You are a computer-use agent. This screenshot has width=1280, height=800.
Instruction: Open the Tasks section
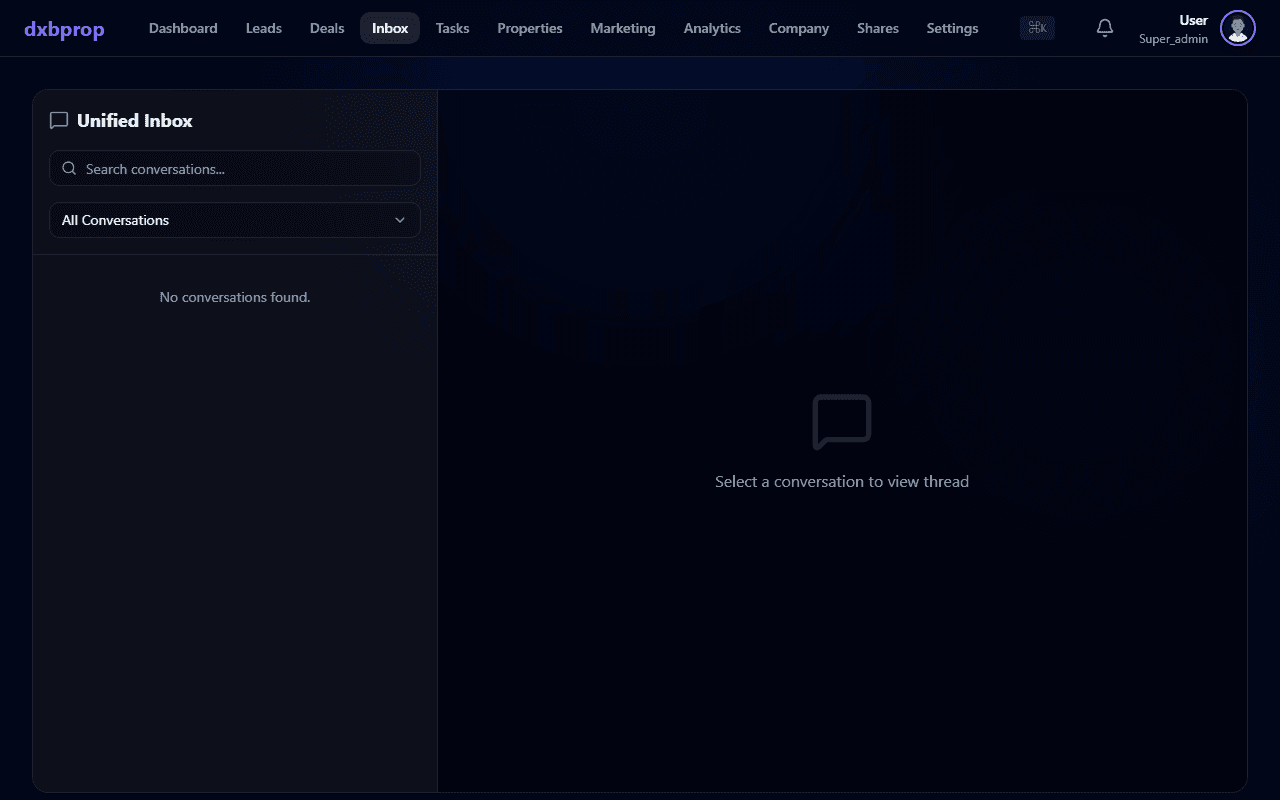click(452, 28)
